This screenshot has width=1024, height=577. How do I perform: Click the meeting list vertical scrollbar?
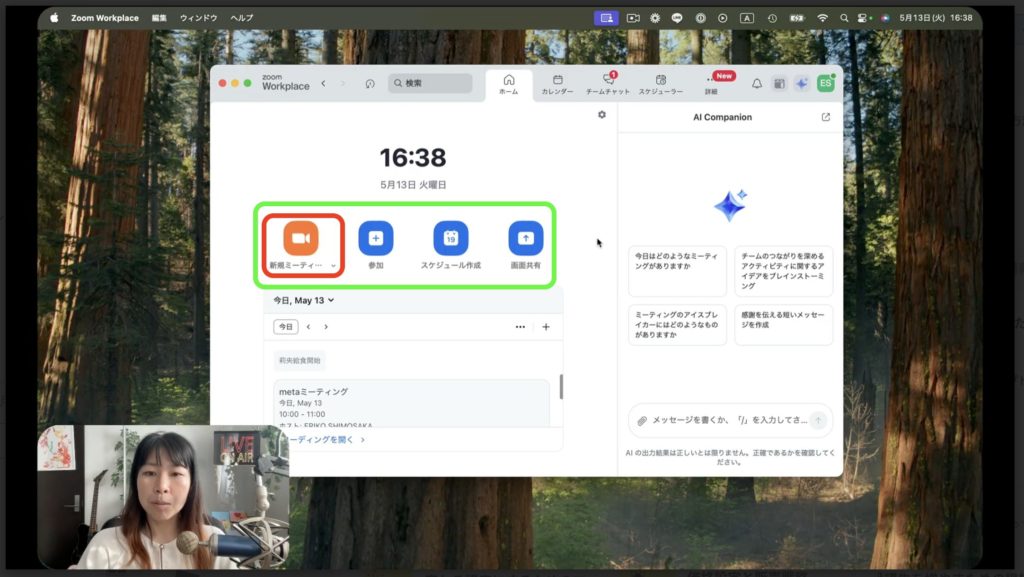(560, 387)
